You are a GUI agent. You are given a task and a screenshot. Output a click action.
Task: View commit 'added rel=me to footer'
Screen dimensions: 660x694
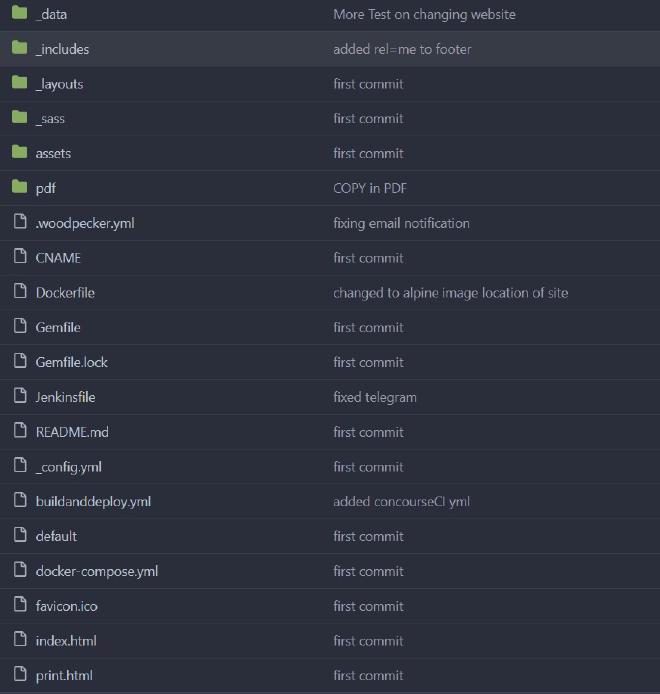click(x=402, y=49)
